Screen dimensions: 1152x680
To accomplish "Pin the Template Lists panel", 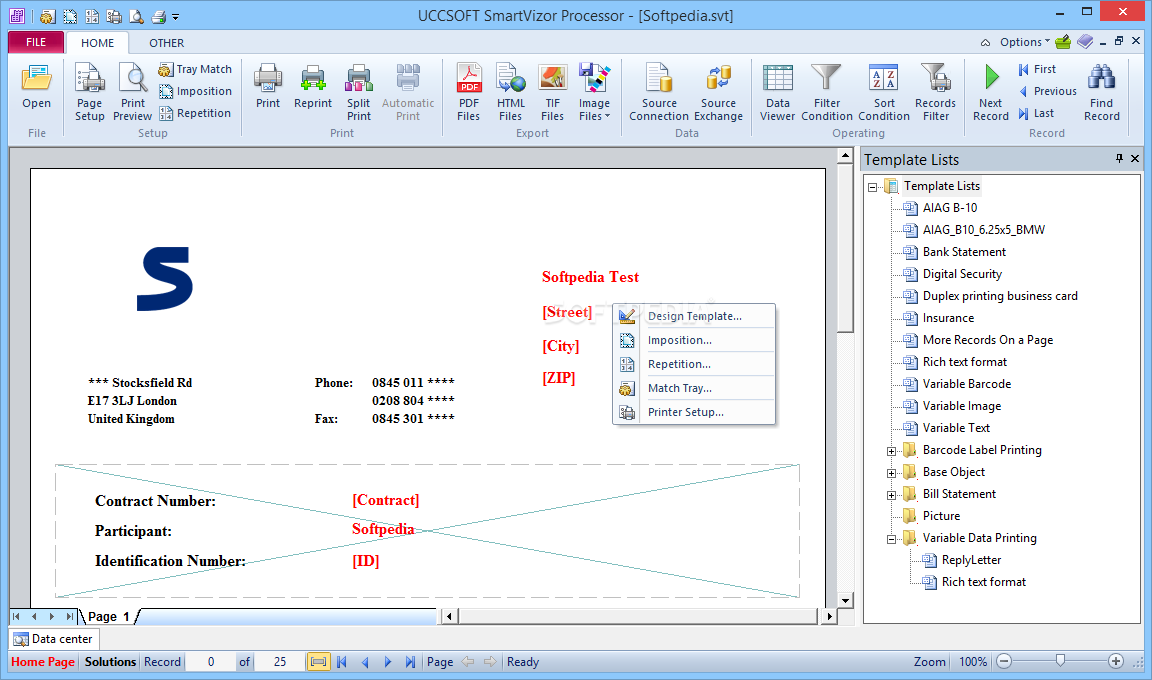I will (1119, 159).
